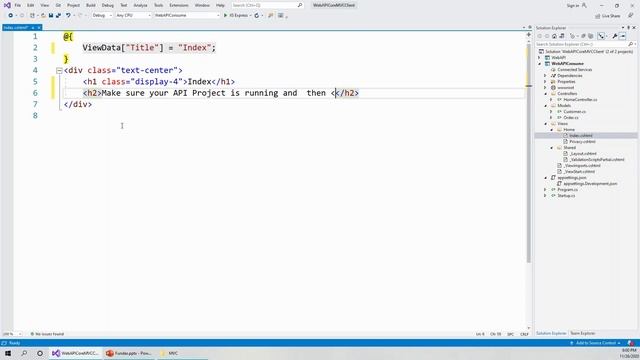The width and height of the screenshot is (640, 360).
Task: Open the Edit menu
Action: (x=31, y=5)
